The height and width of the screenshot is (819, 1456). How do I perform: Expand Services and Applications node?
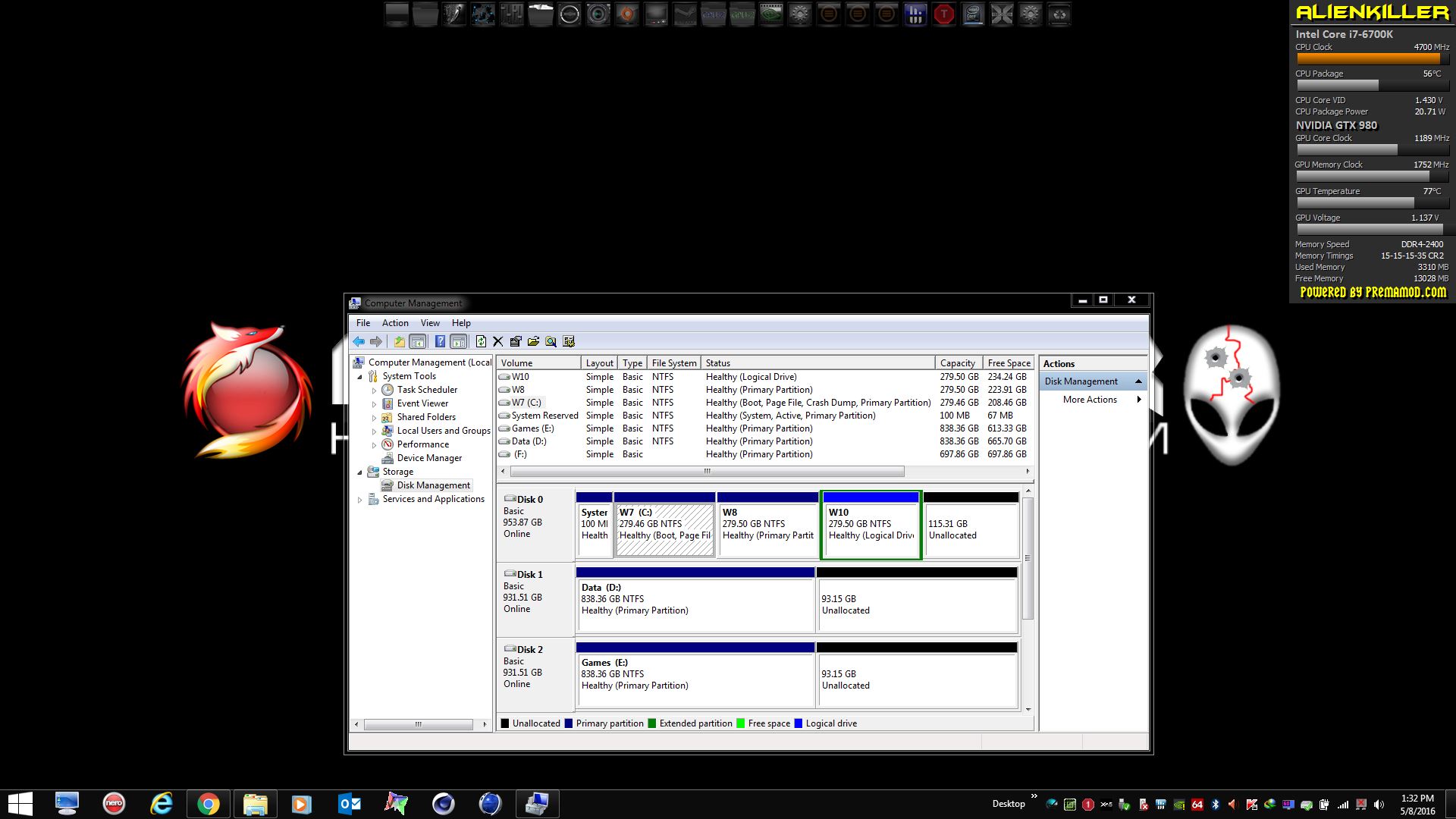point(360,500)
